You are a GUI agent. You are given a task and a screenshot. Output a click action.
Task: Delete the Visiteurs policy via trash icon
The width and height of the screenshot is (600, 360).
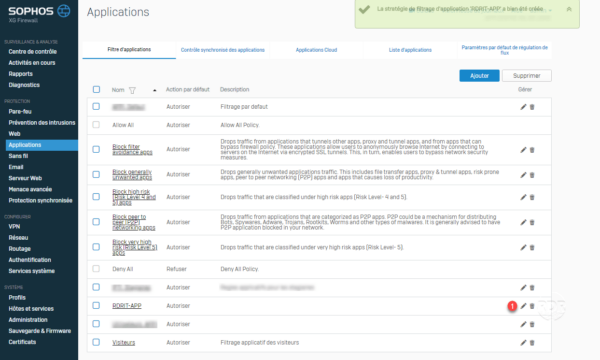[x=532, y=343]
